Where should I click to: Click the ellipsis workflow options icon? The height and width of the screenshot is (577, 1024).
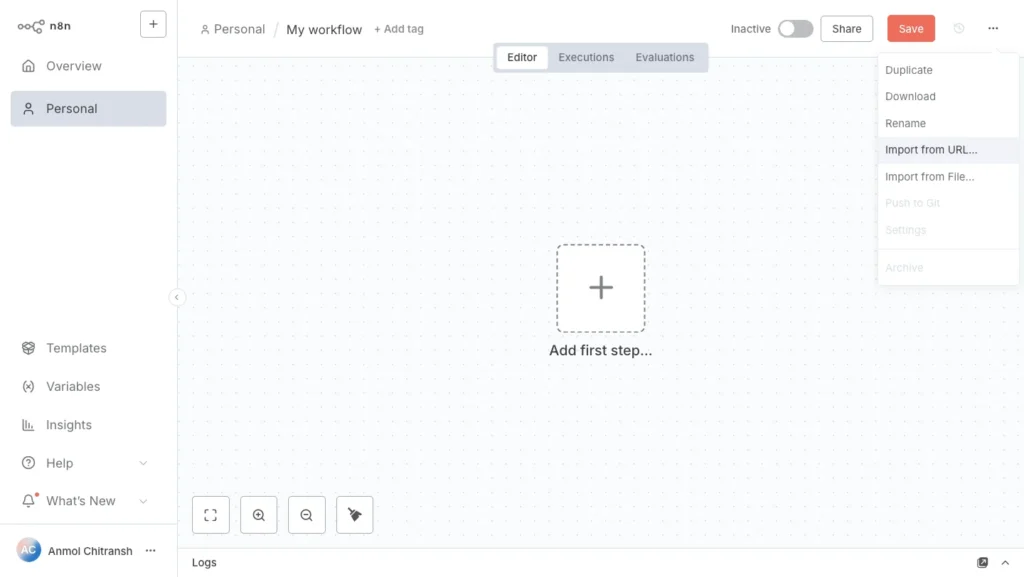point(993,28)
